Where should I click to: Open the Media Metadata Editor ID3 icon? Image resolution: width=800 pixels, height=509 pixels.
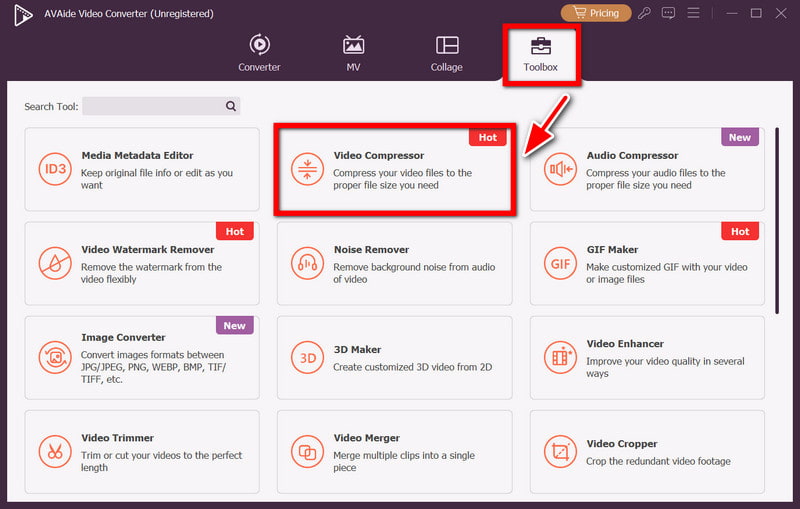click(54, 169)
